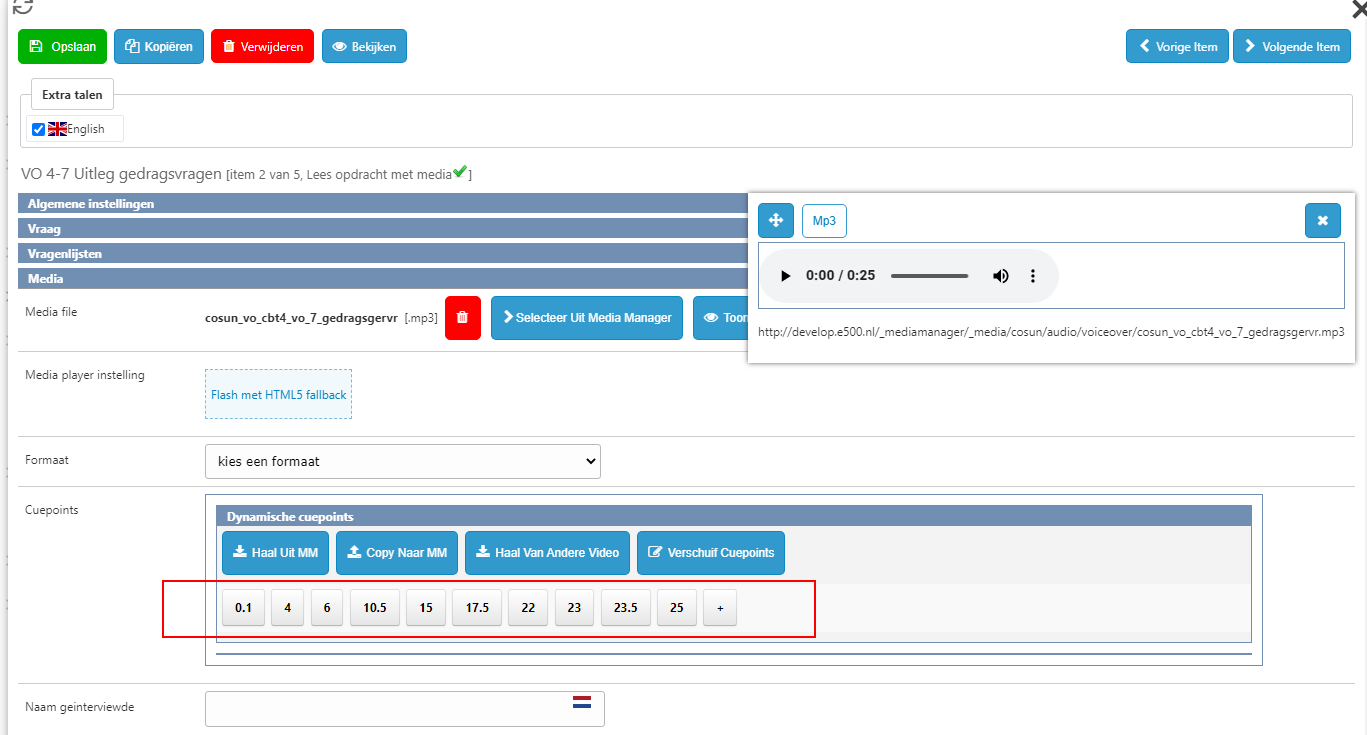
Task: Click the red trash icon beside media file
Action: pos(462,318)
